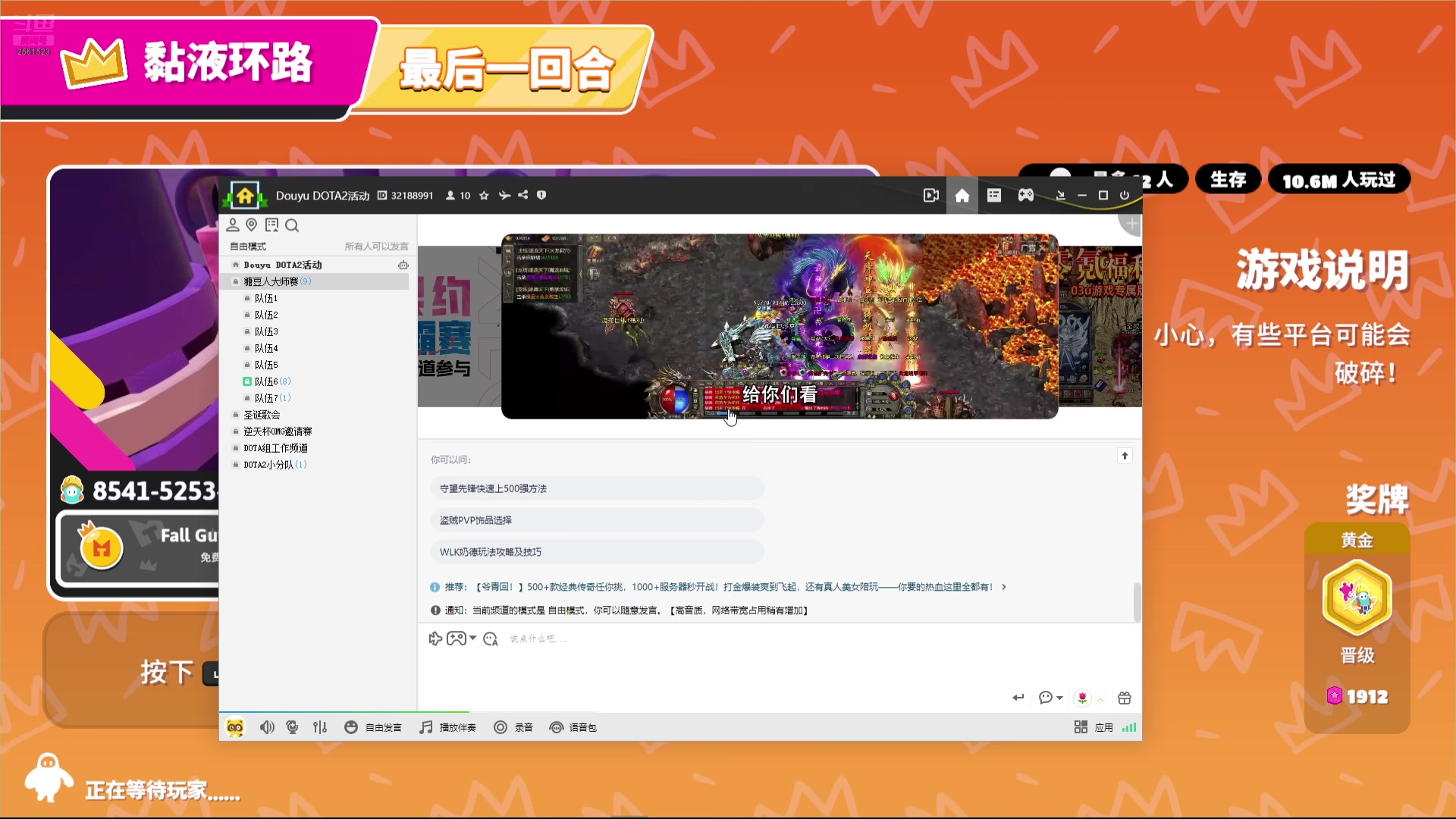Open the video camera live icon
Screen dimensions: 1456x819
point(931,196)
